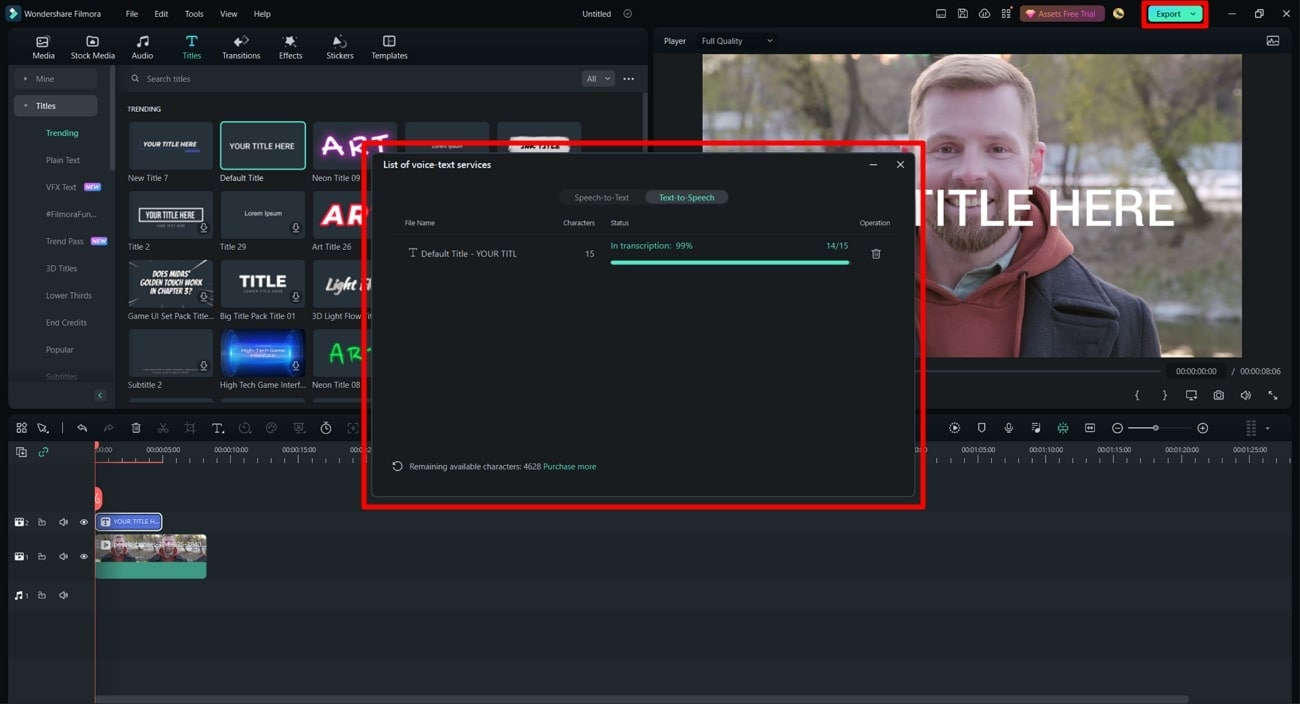Zoom out timeline with minus button

[x=1117, y=428]
